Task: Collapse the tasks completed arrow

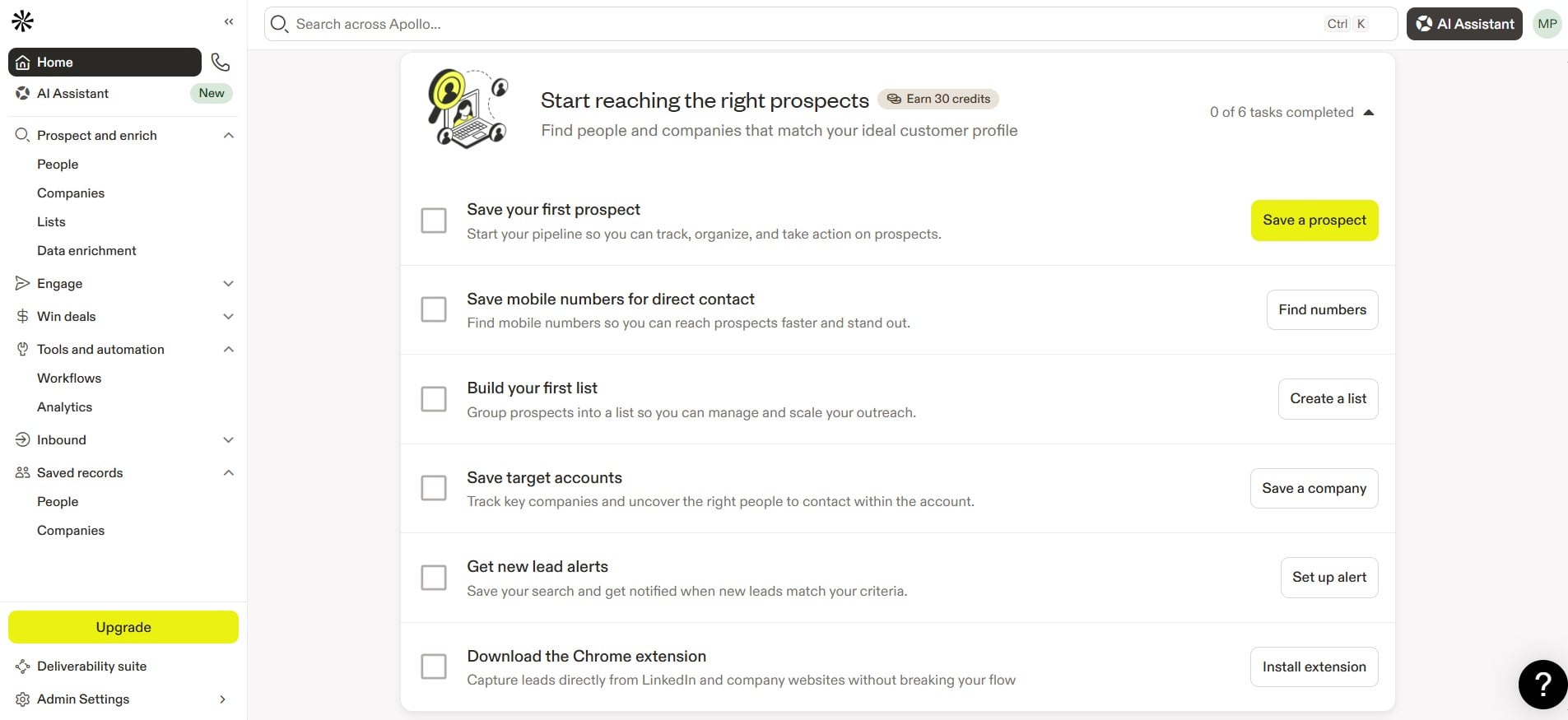Action: click(1369, 113)
